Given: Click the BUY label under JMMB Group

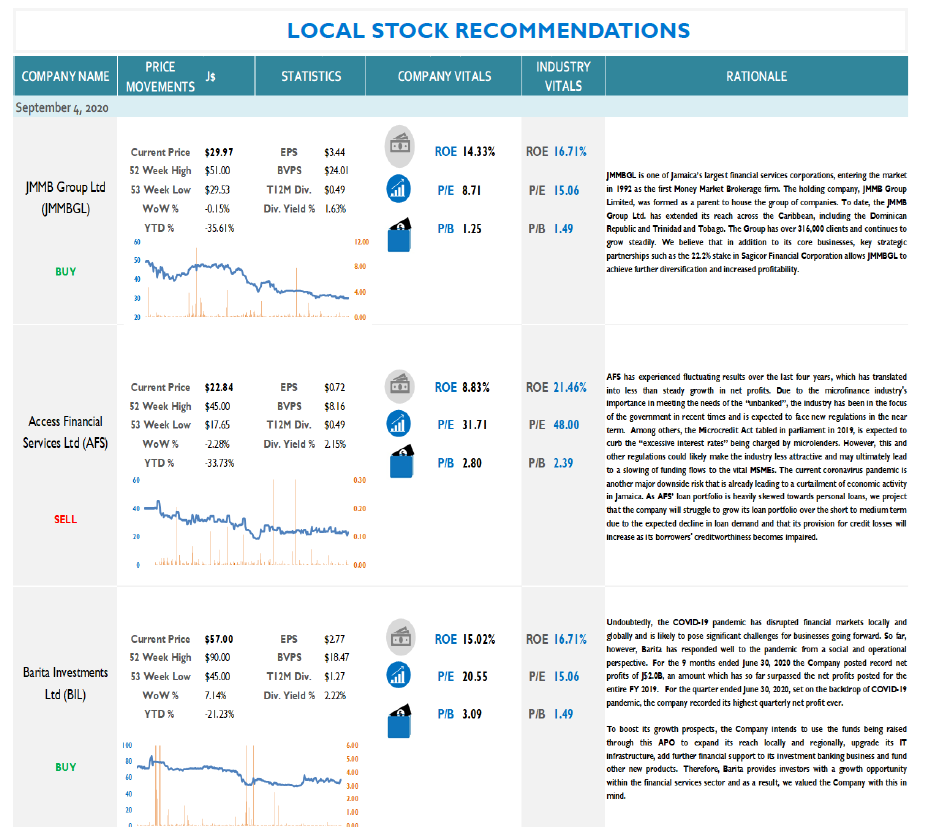Looking at the screenshot, I should click(x=66, y=272).
